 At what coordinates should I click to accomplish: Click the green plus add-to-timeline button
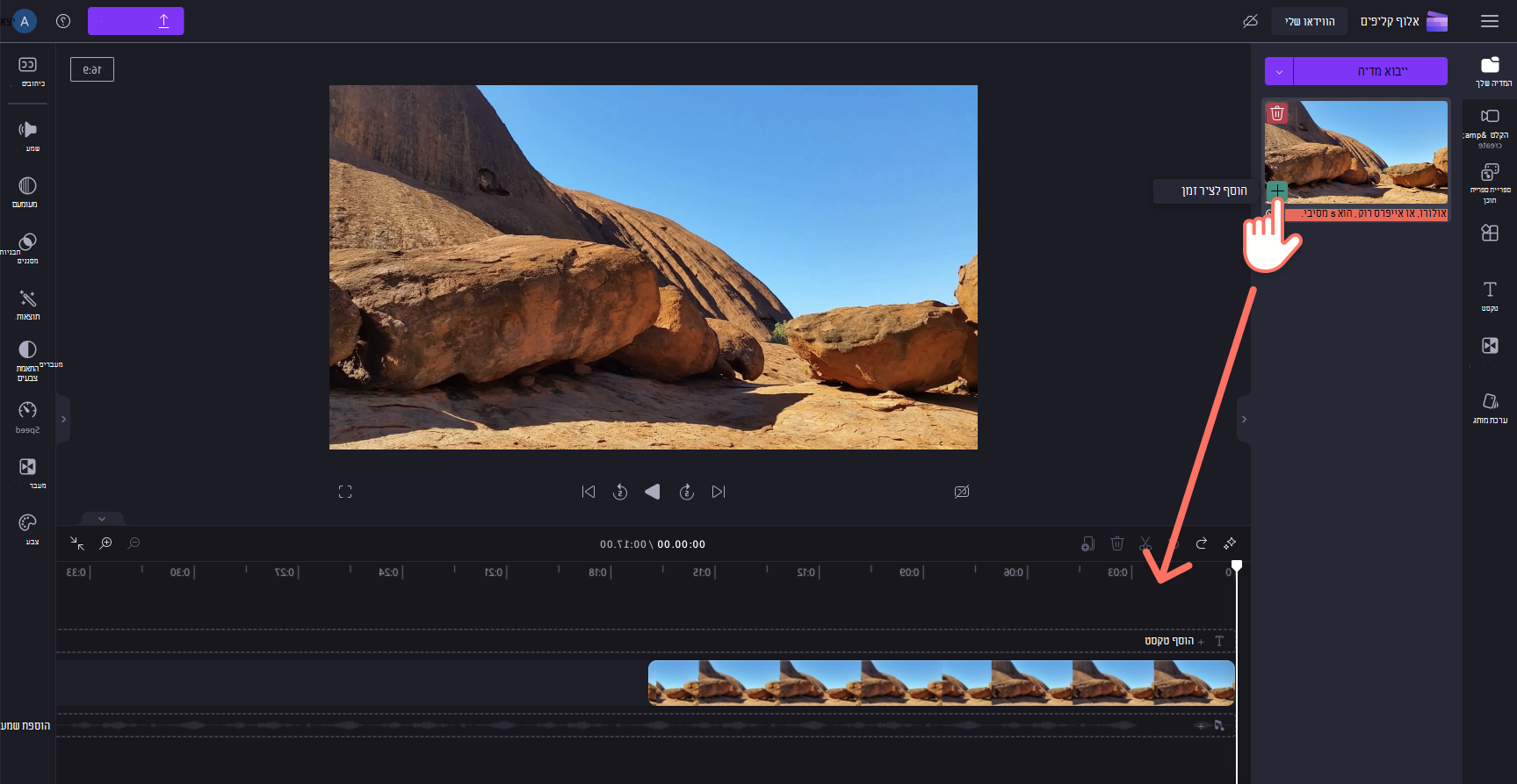1277,191
